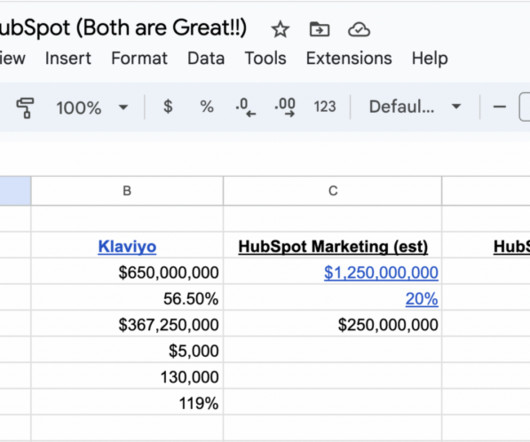
Task: Check the cloud saved status icon
Action: (x=359, y=29)
